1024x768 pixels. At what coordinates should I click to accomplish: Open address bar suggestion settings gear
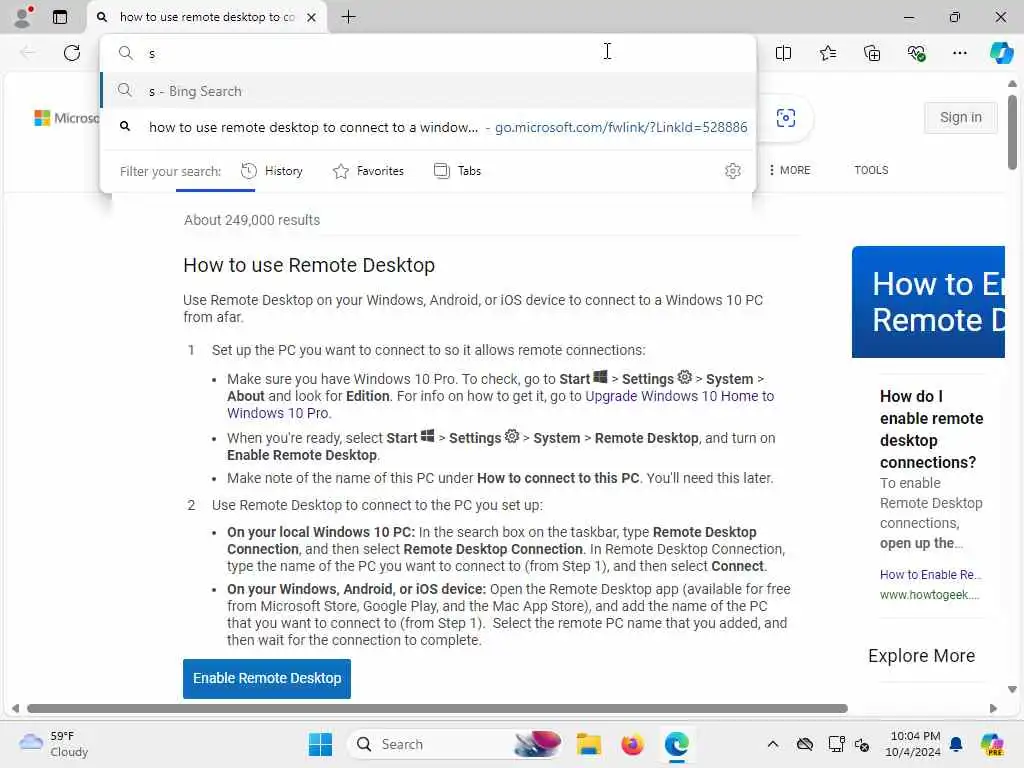(x=733, y=171)
